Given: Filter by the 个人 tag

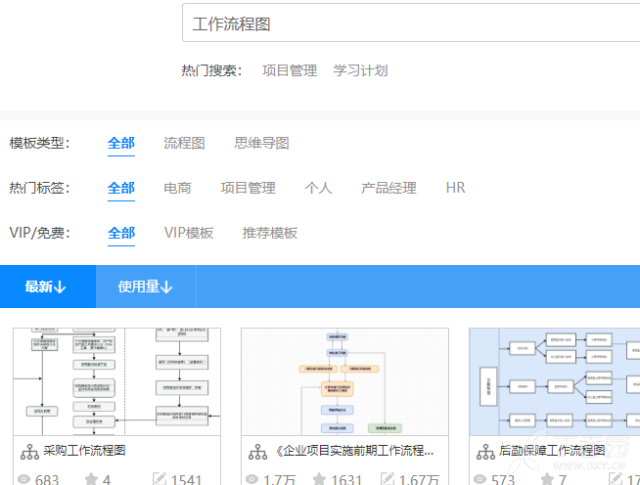Looking at the screenshot, I should click(x=318, y=188).
